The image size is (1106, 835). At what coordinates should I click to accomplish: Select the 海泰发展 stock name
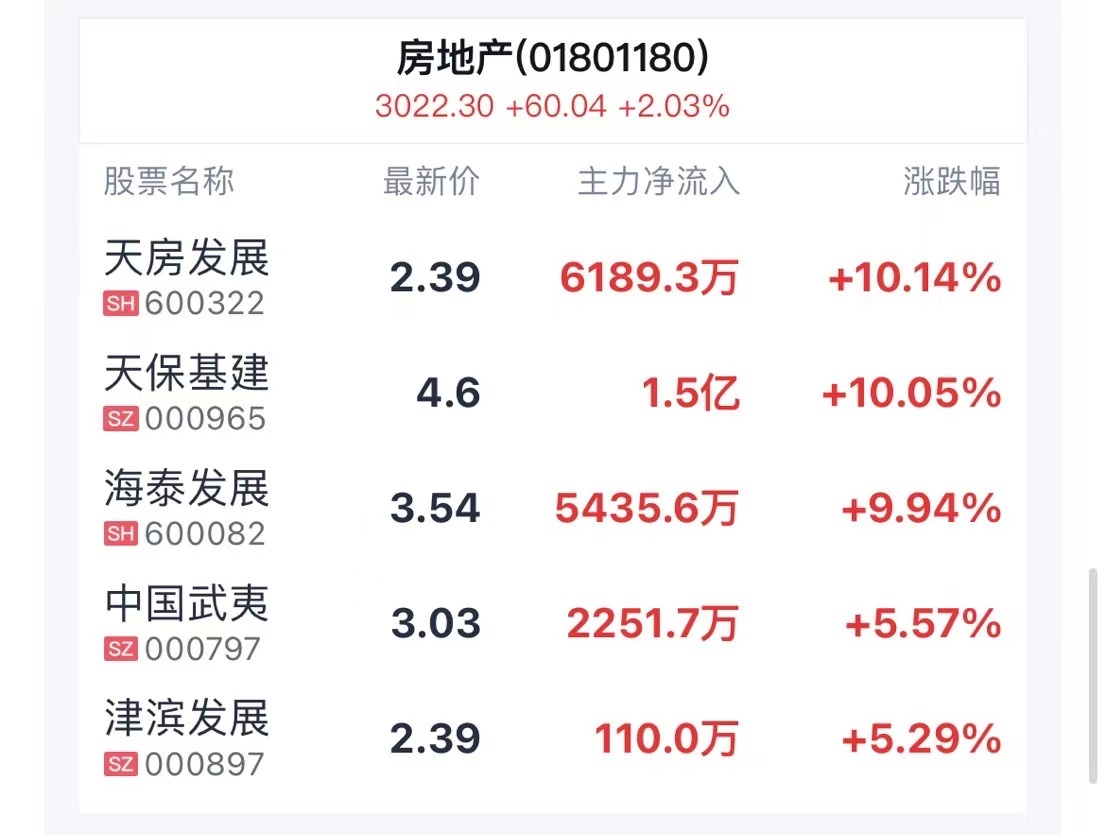point(187,490)
